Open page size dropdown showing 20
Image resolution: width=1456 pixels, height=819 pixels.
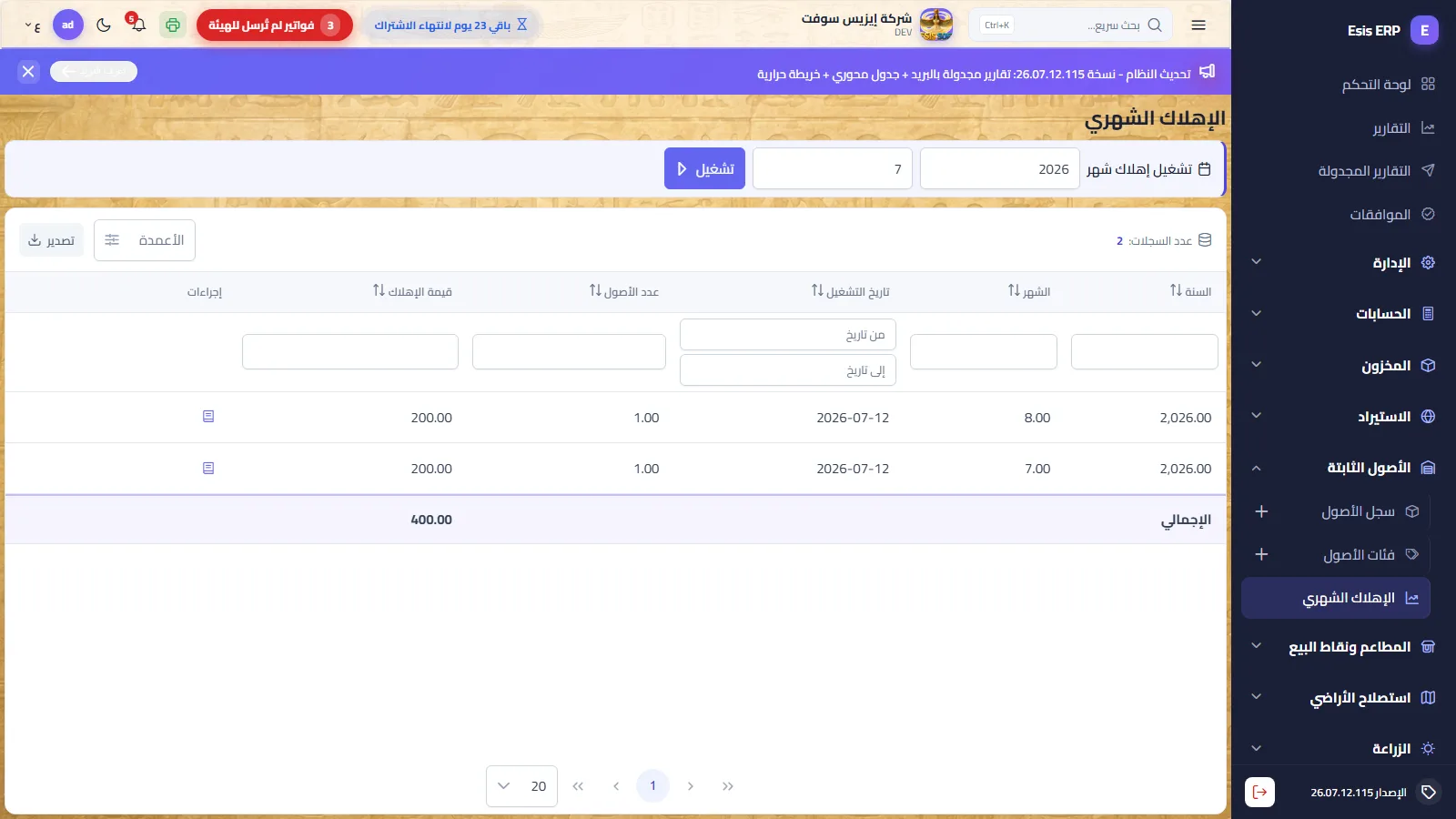pos(521,786)
